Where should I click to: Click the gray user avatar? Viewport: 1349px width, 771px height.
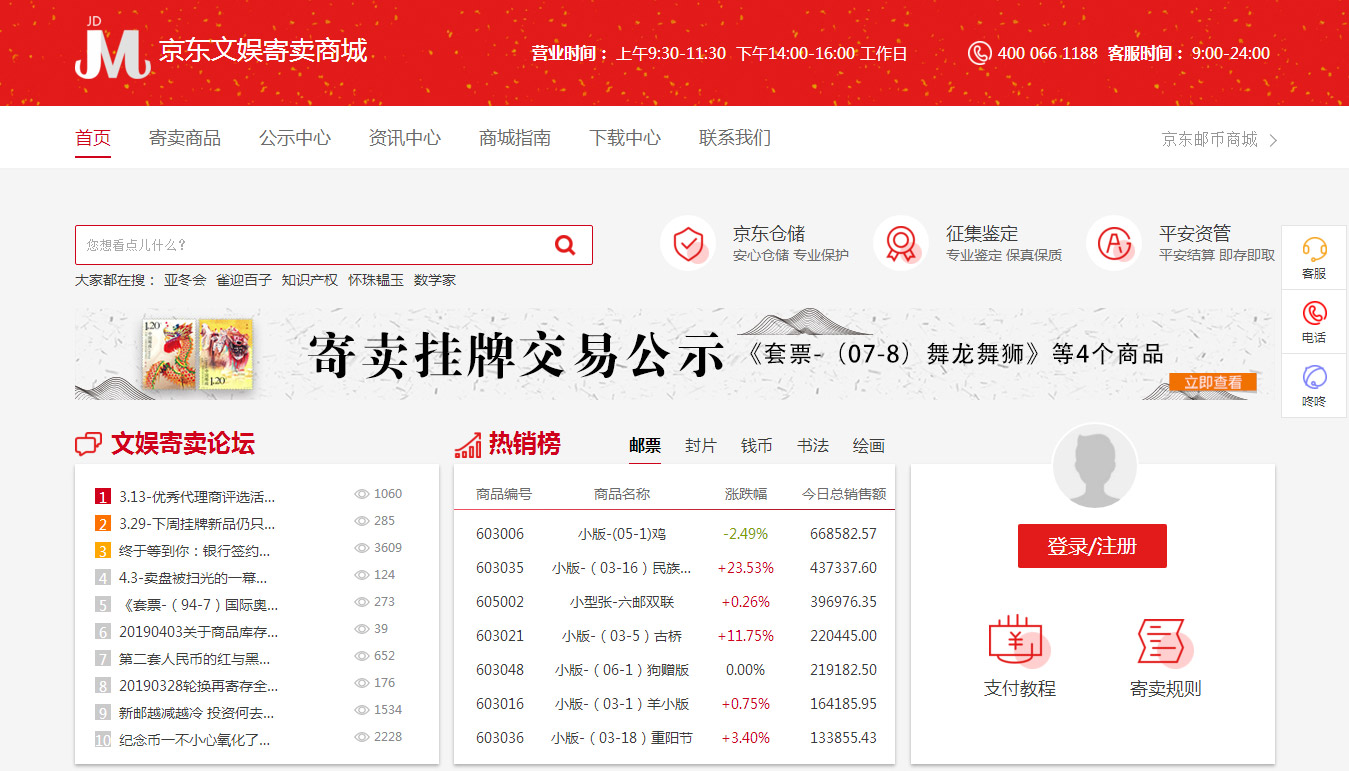[x=1094, y=466]
